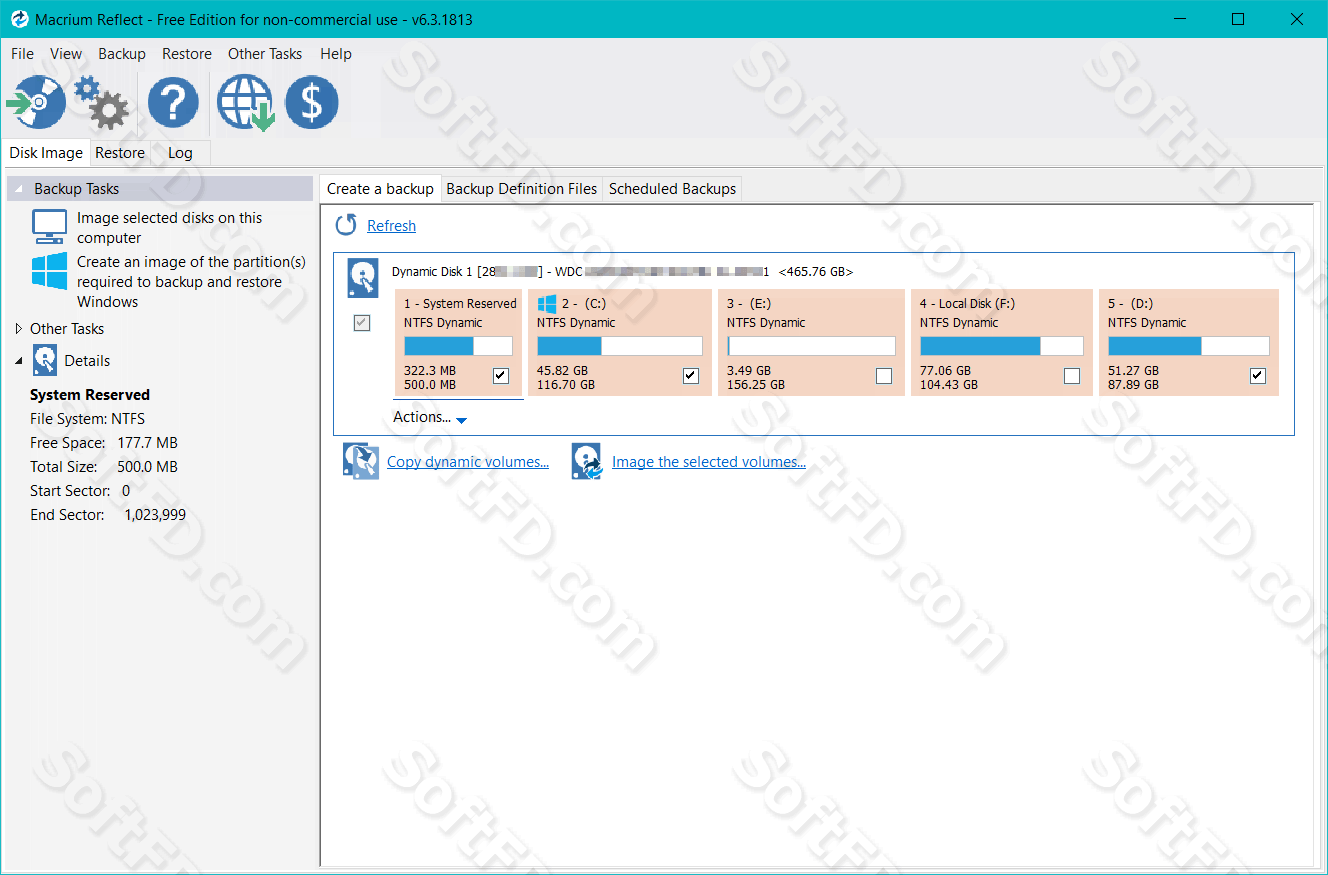The image size is (1328, 875).
Task: Switch to the Restore tab
Action: (120, 153)
